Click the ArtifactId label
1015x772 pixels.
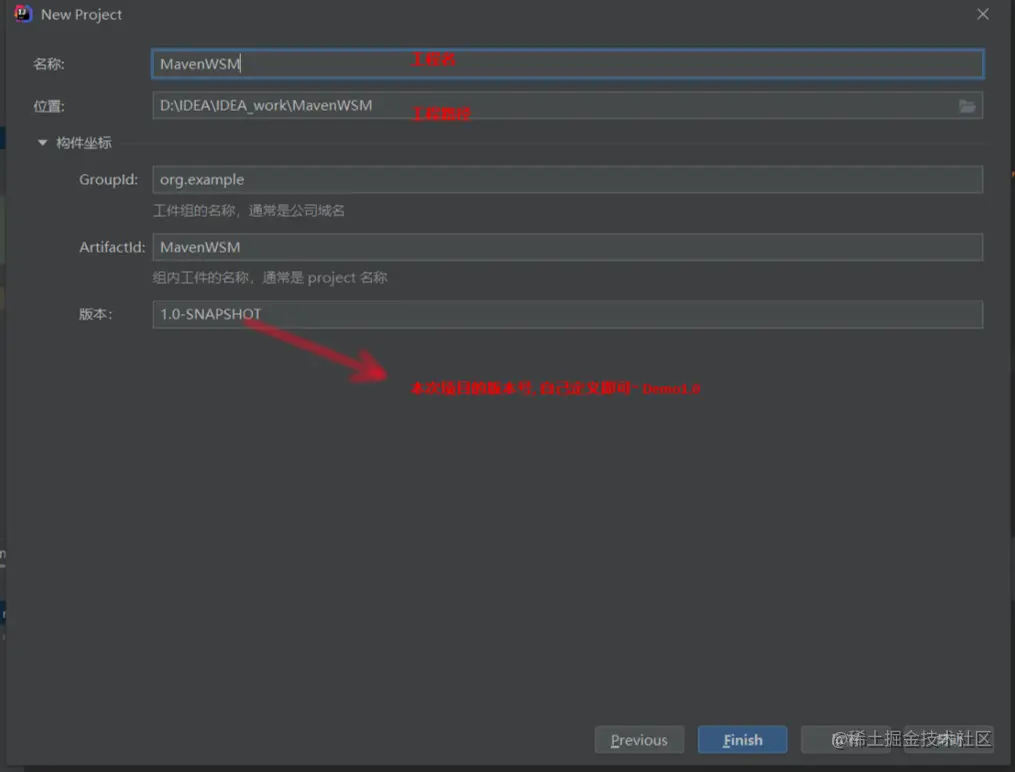(112, 247)
